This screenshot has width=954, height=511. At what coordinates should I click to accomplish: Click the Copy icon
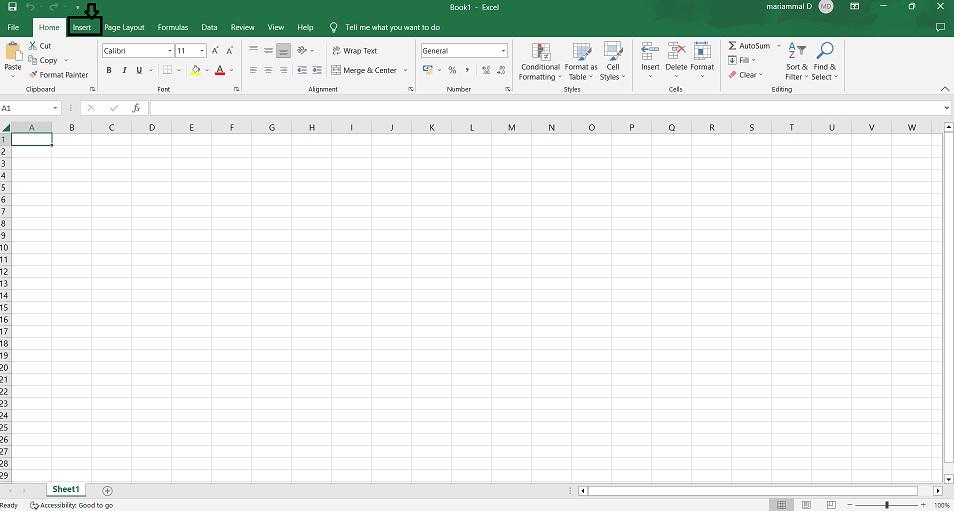[x=33, y=60]
